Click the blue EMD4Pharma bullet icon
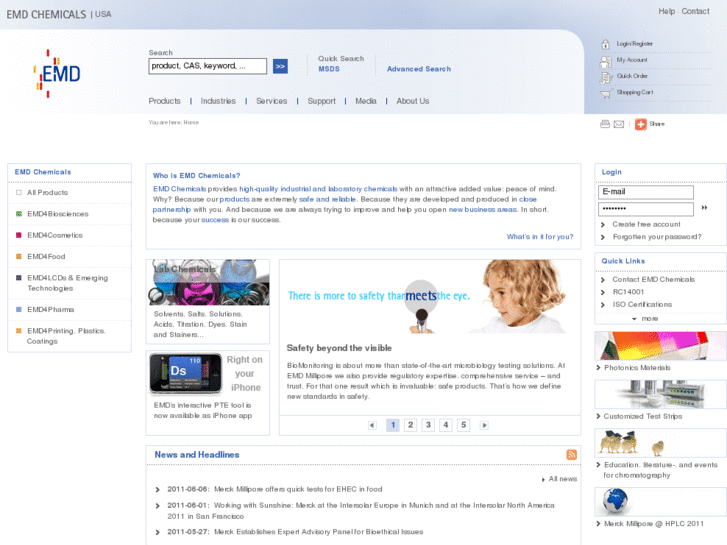The width and height of the screenshot is (727, 545). tap(19, 309)
